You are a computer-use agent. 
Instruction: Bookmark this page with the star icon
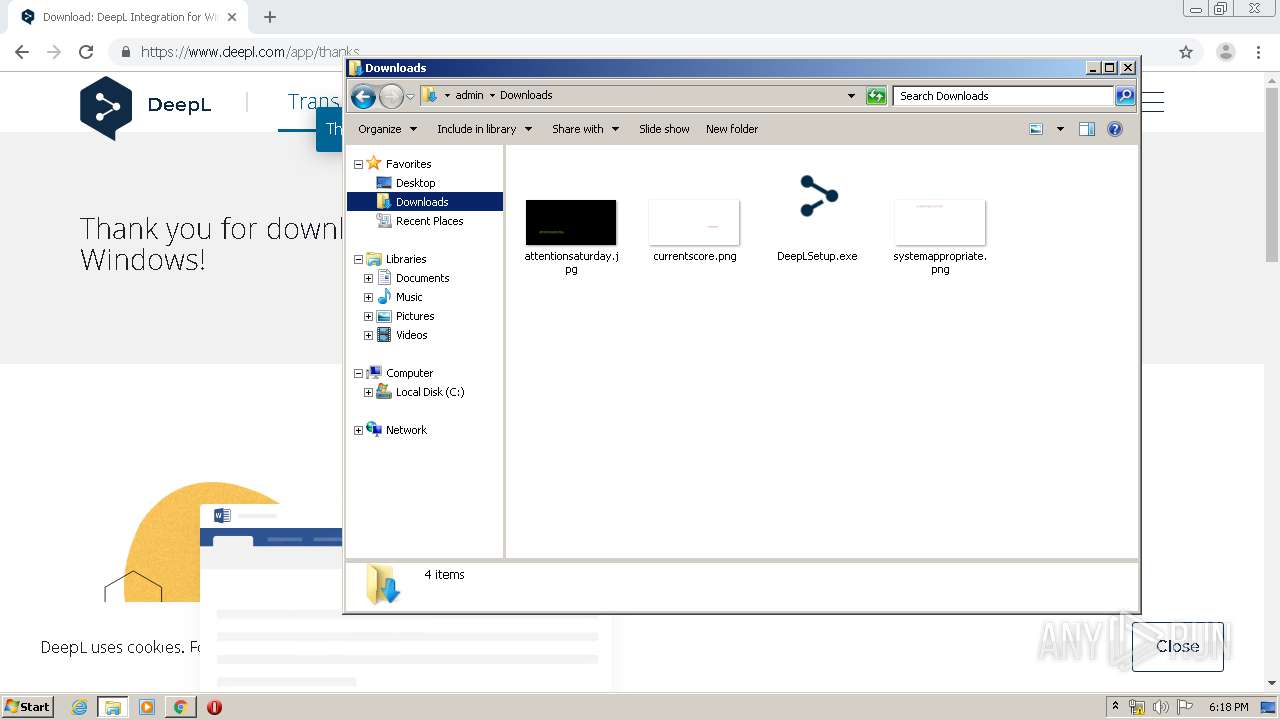point(1186,52)
